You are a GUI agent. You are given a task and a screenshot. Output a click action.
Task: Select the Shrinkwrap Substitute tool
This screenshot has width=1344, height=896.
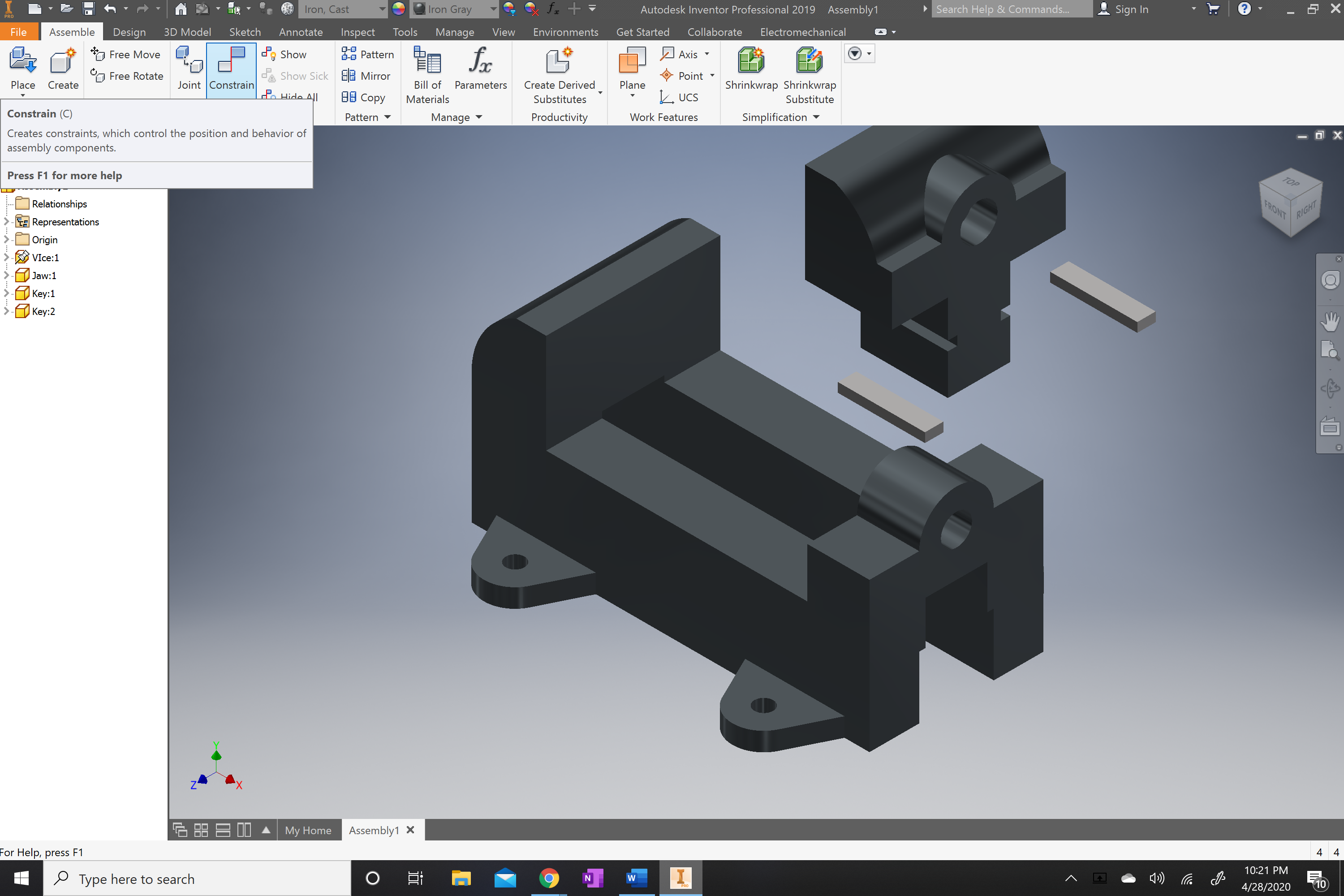pyautogui.click(x=809, y=75)
